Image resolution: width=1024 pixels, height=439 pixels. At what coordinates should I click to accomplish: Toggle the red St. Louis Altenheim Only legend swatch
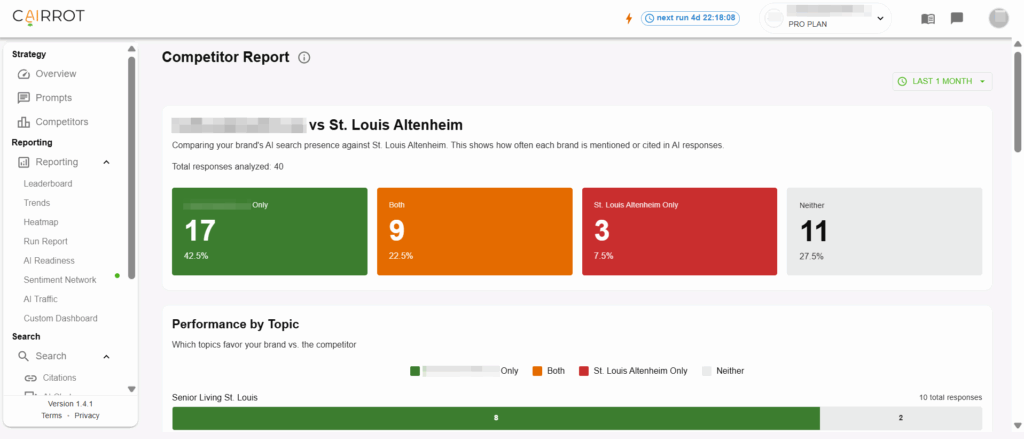coord(583,371)
